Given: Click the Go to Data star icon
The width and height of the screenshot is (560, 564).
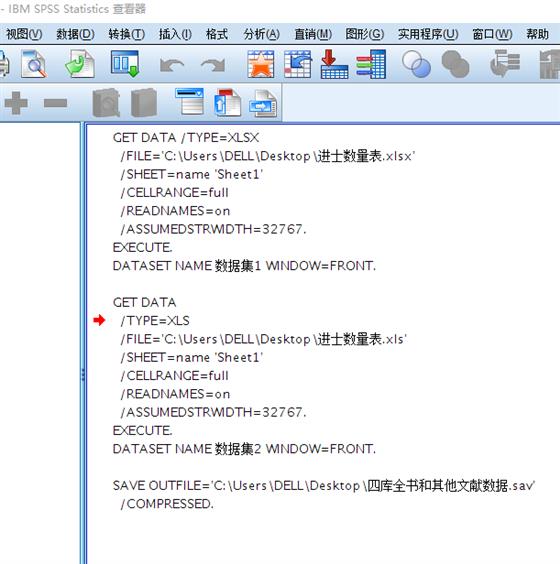Looking at the screenshot, I should [261, 64].
